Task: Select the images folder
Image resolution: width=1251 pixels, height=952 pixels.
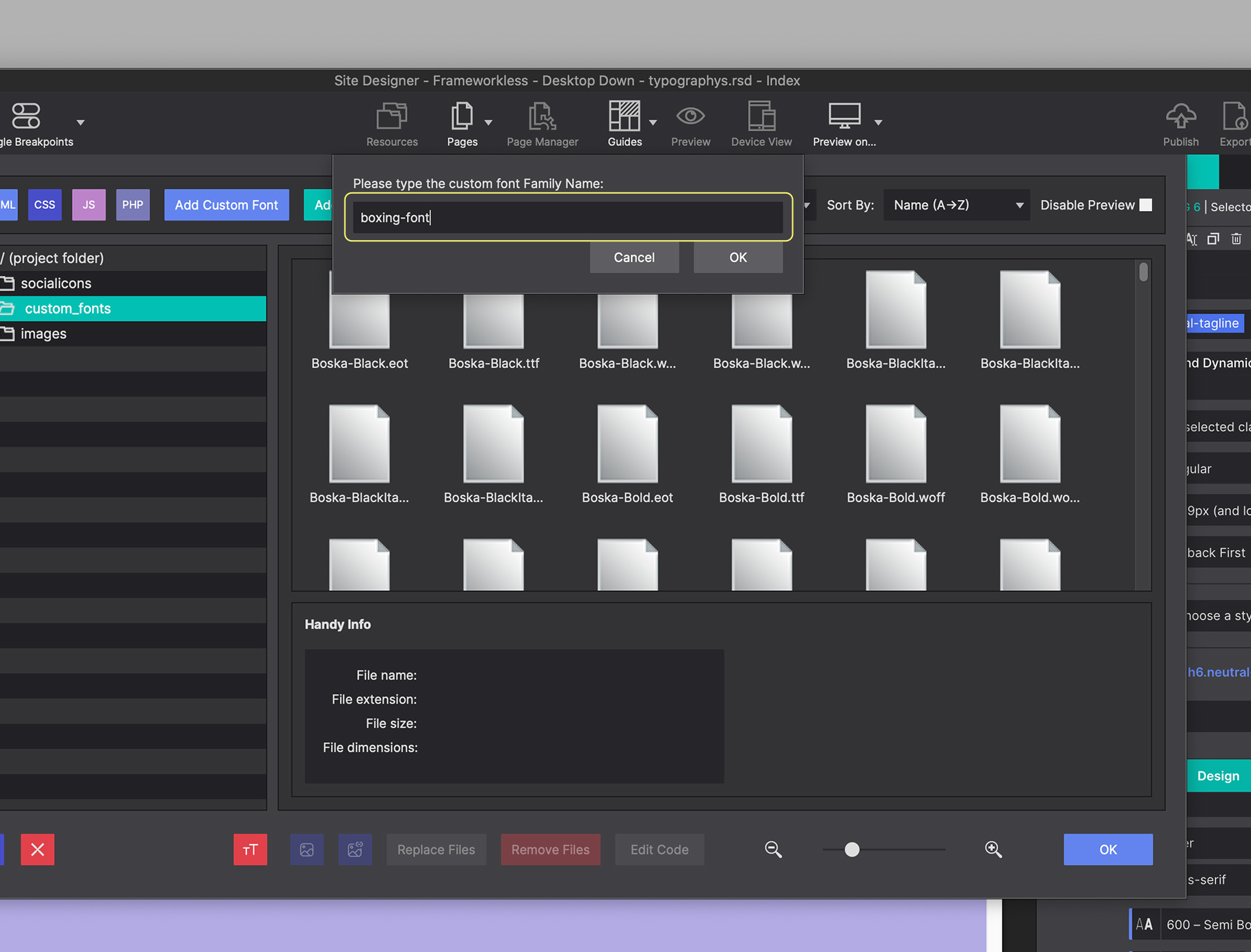Action: point(133,333)
